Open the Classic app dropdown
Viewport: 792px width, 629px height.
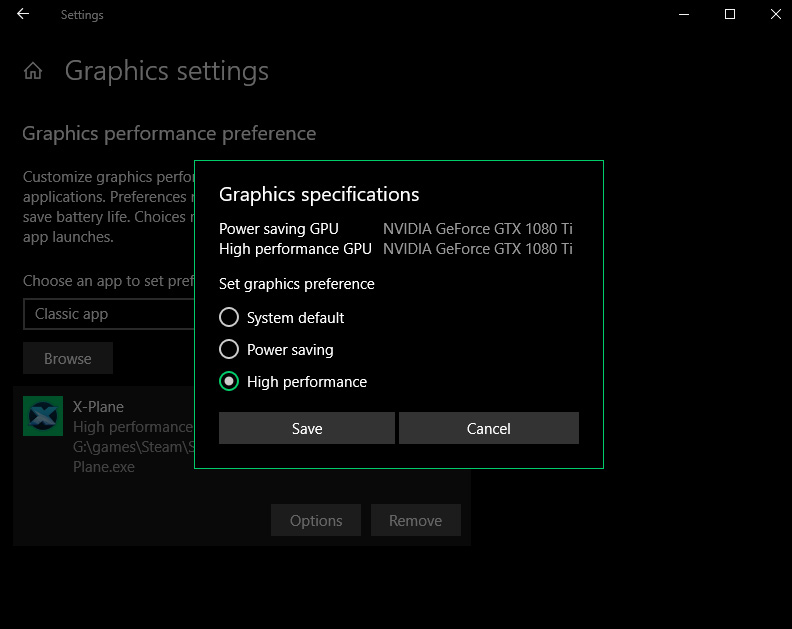point(108,314)
